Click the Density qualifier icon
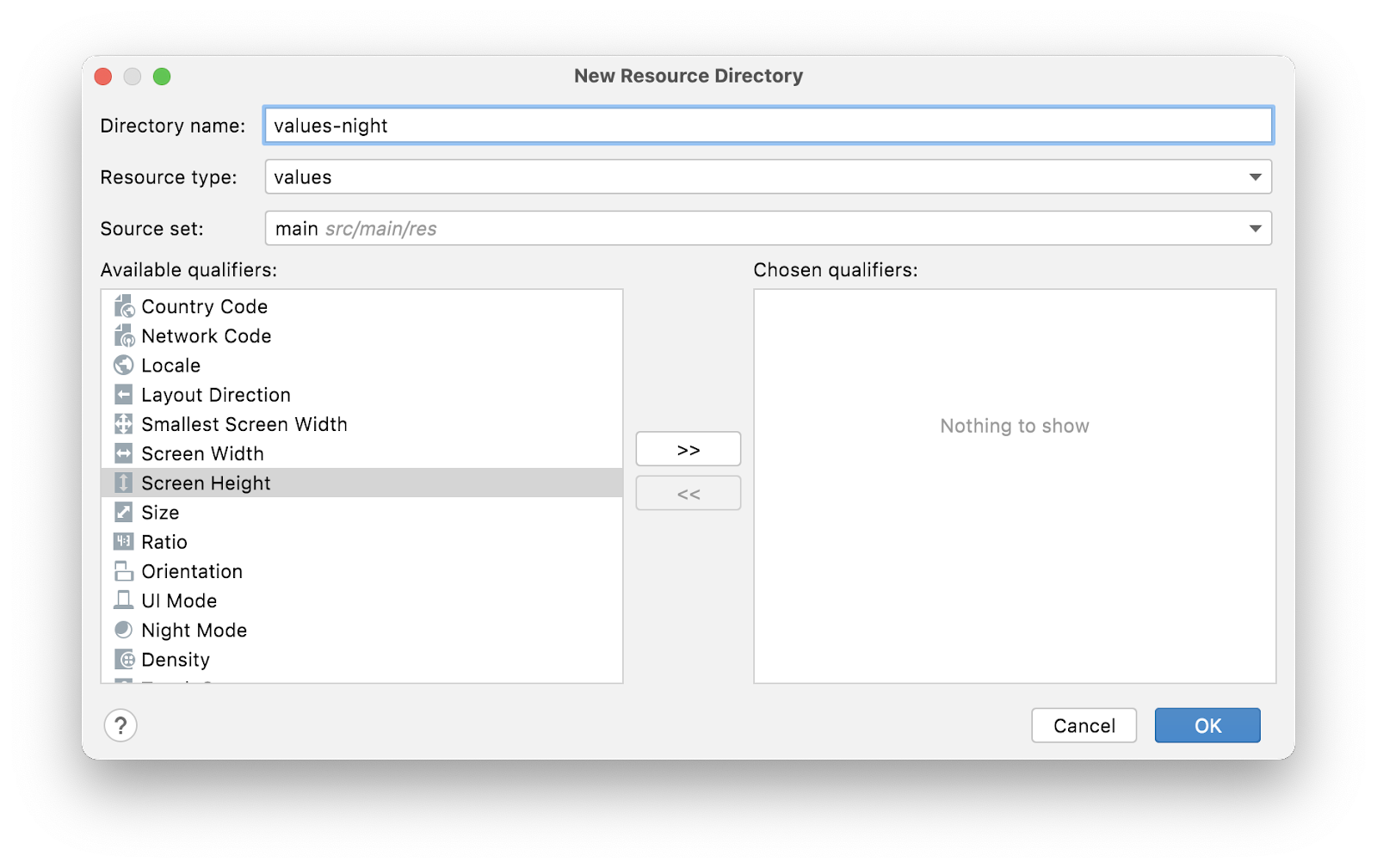 click(x=124, y=660)
